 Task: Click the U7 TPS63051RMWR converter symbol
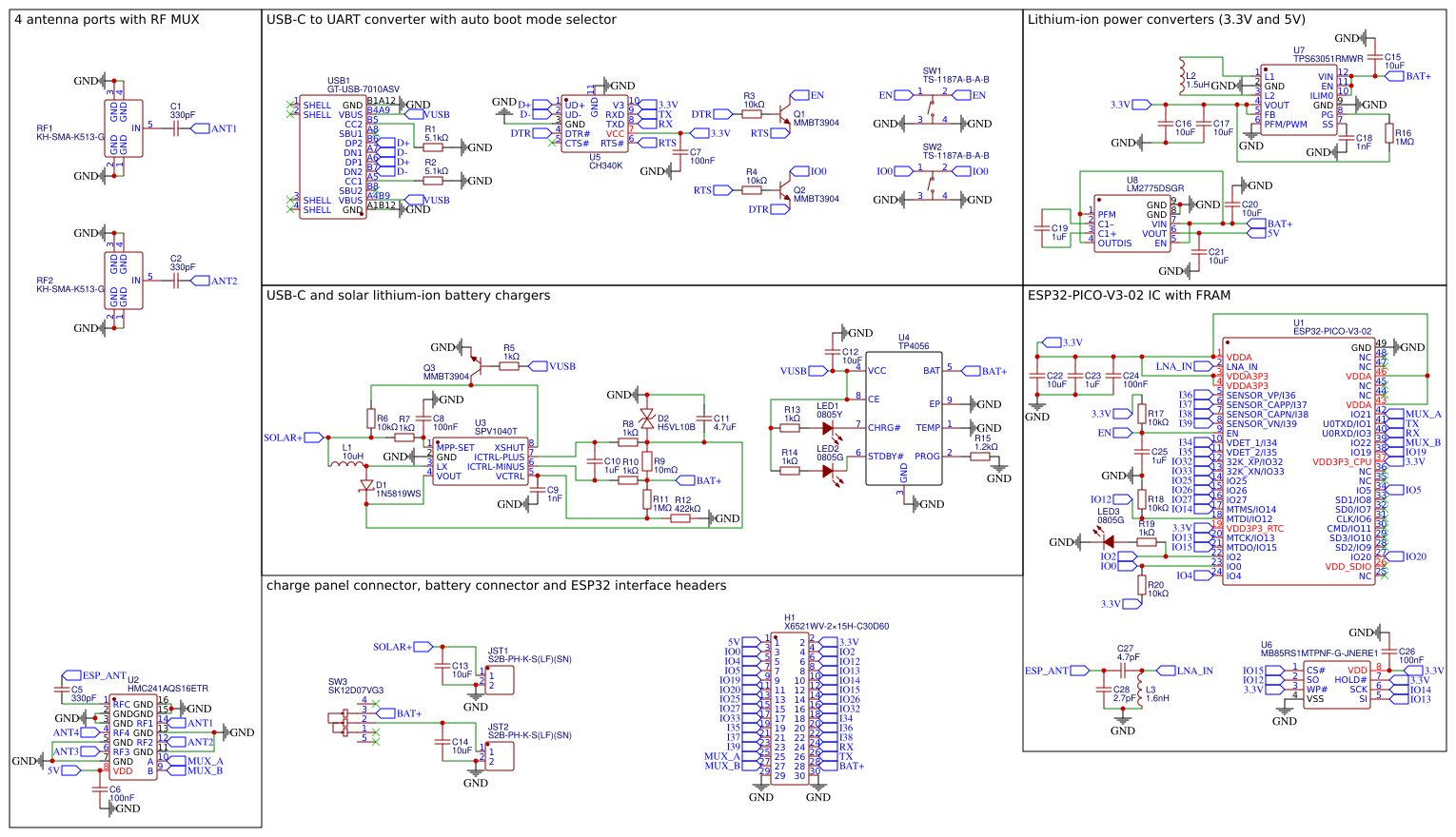click(1299, 100)
